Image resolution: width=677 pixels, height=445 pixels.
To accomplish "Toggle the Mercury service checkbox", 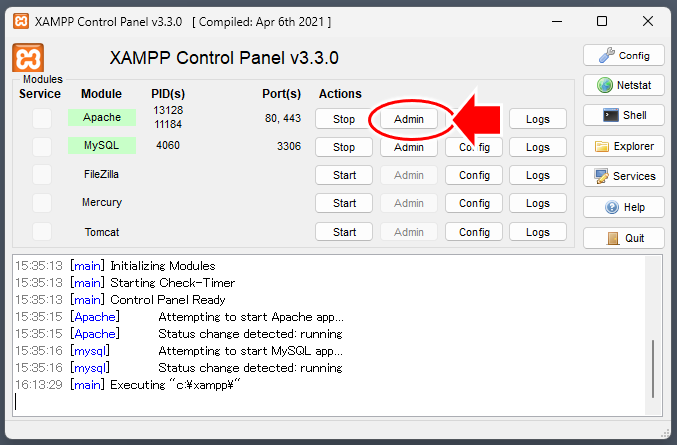I will click(x=42, y=203).
